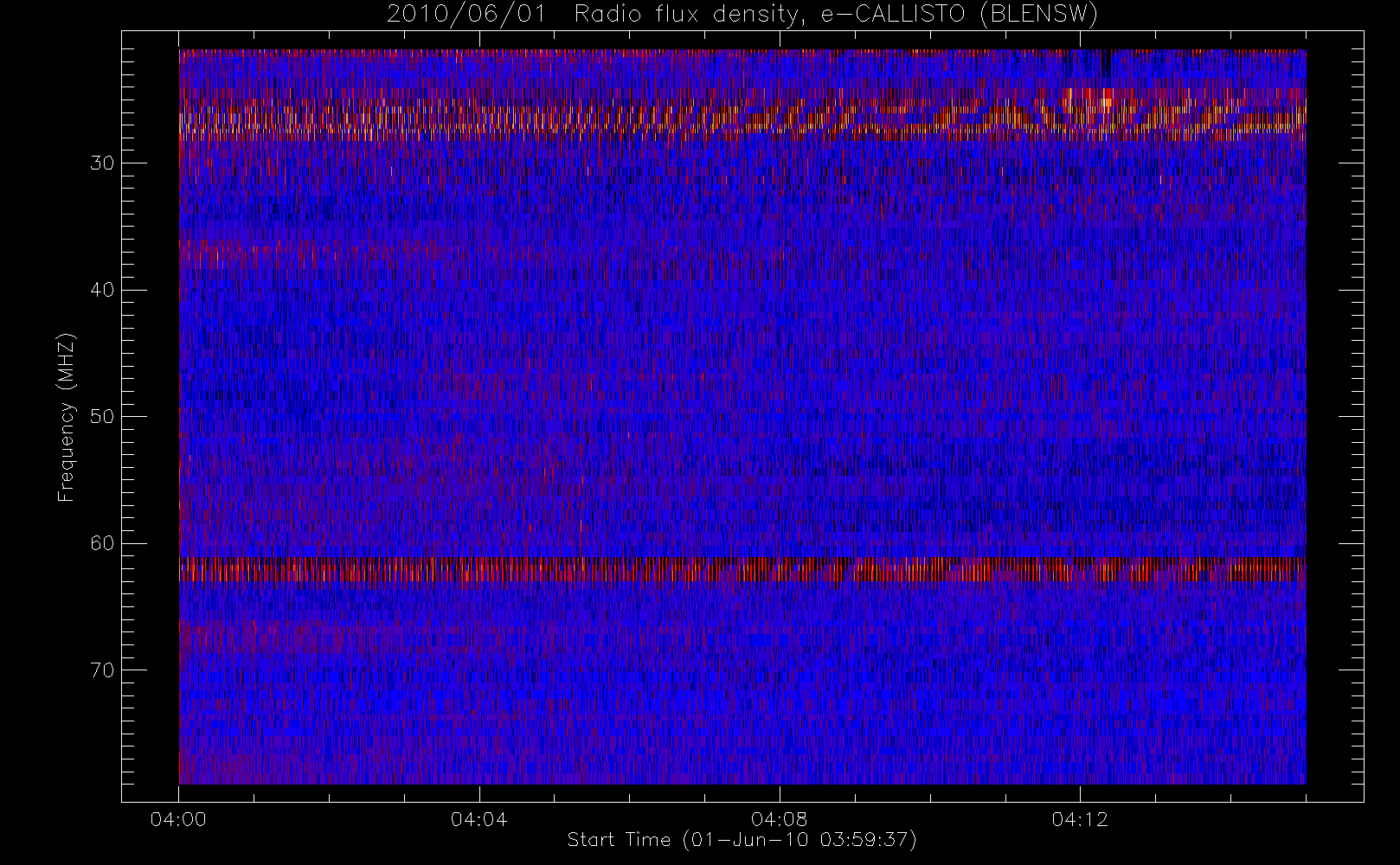The width and height of the screenshot is (1400, 865).
Task: Click the 50 MHz frequency tick label
Action: (x=102, y=417)
